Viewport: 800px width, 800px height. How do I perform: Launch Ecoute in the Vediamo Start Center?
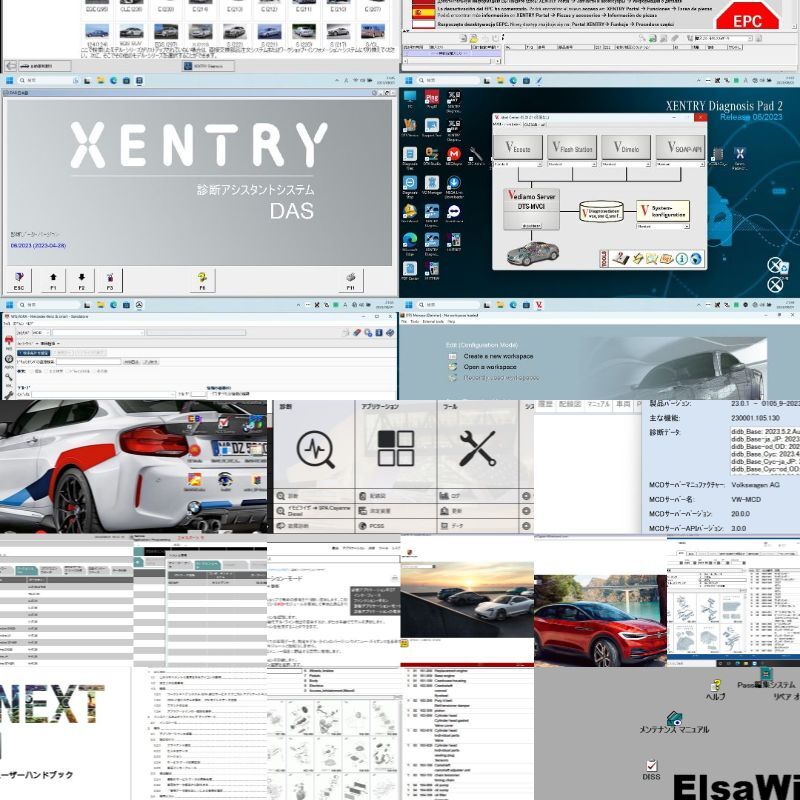click(x=518, y=148)
